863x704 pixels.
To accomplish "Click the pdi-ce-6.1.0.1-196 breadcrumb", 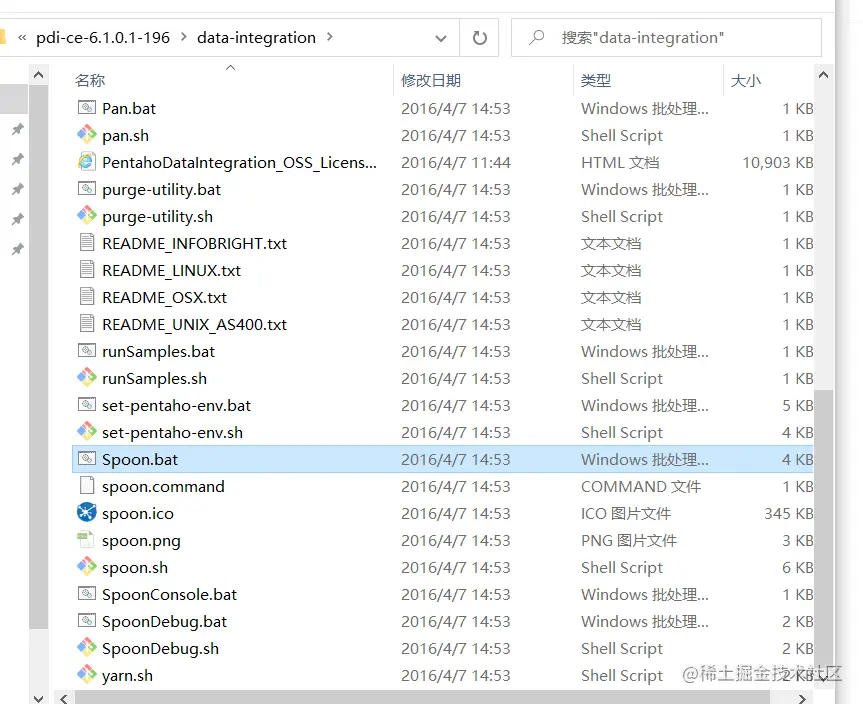I will tap(103, 37).
